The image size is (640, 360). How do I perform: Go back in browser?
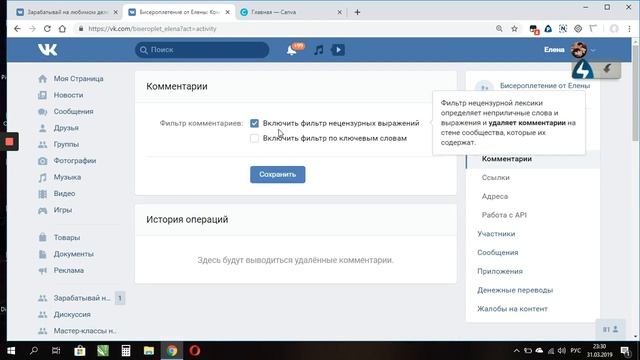(17, 29)
